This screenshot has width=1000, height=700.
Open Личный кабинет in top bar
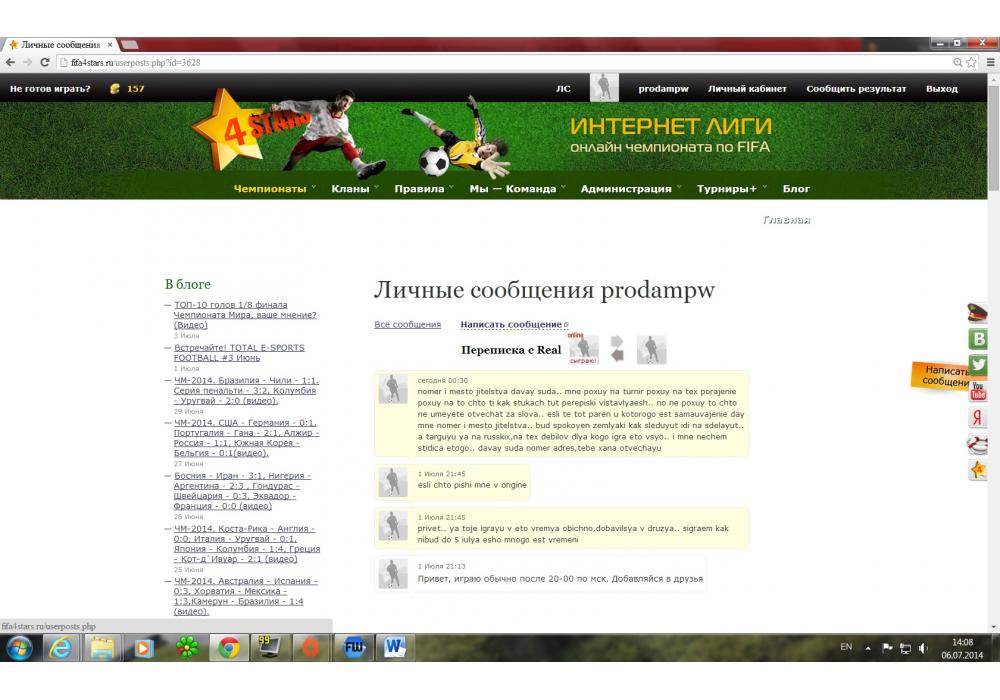pos(747,89)
